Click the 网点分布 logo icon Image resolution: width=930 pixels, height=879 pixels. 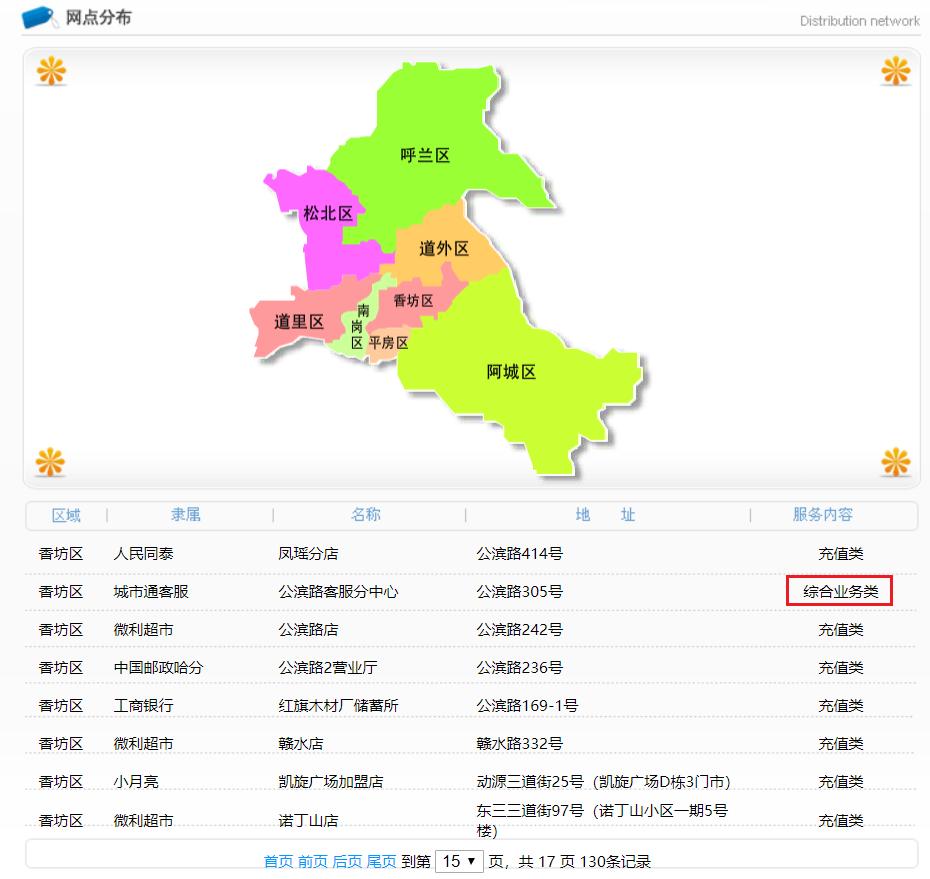click(x=40, y=16)
